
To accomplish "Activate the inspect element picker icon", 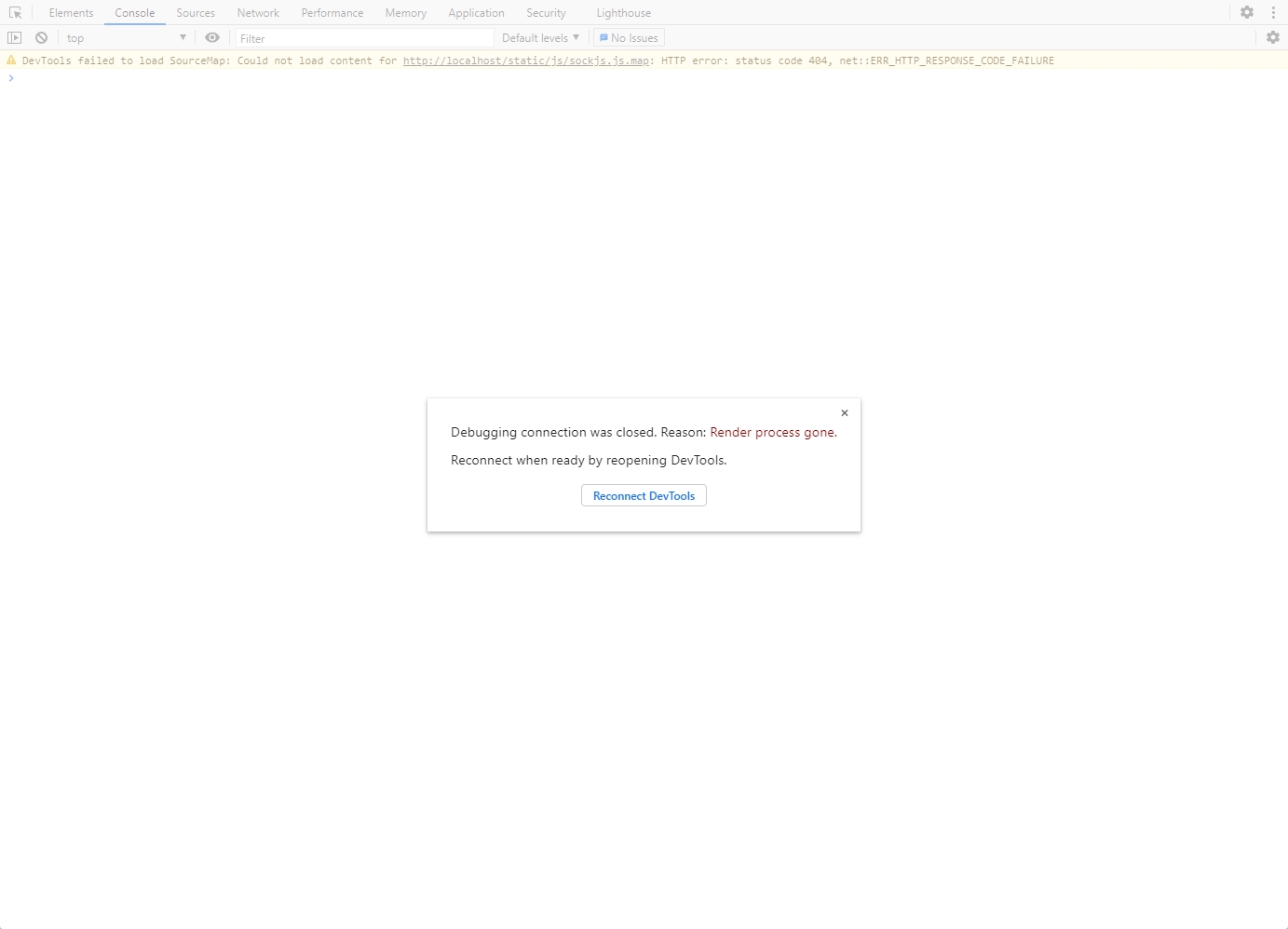I will point(15,13).
